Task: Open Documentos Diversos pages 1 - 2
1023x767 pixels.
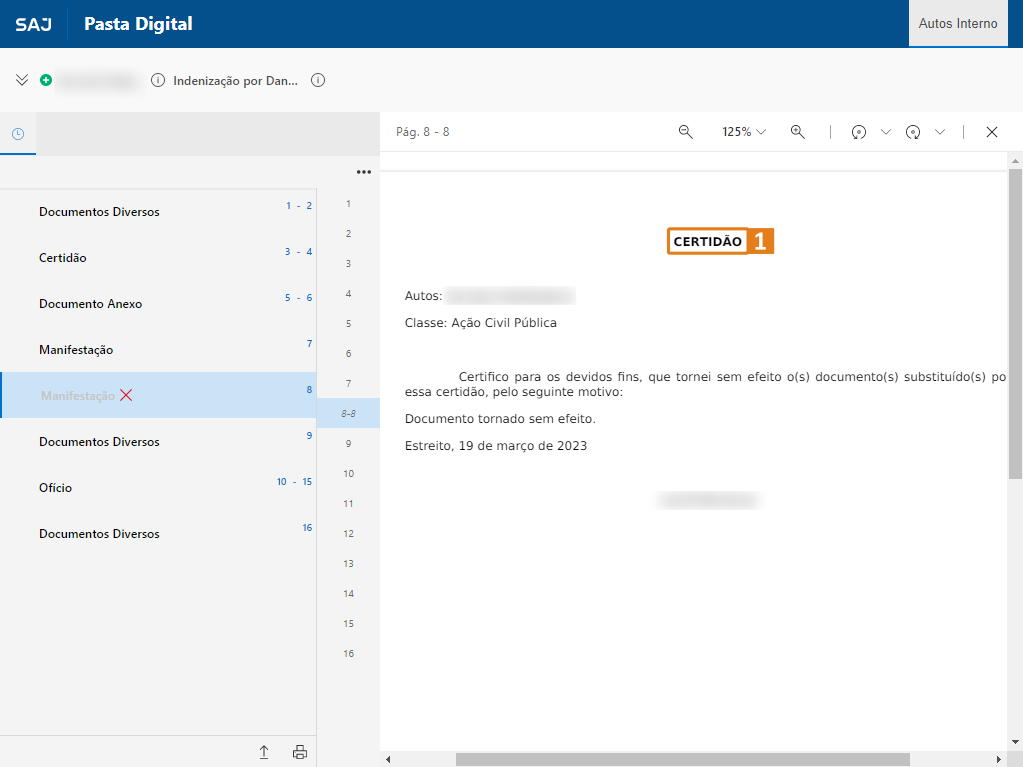Action: 158,212
